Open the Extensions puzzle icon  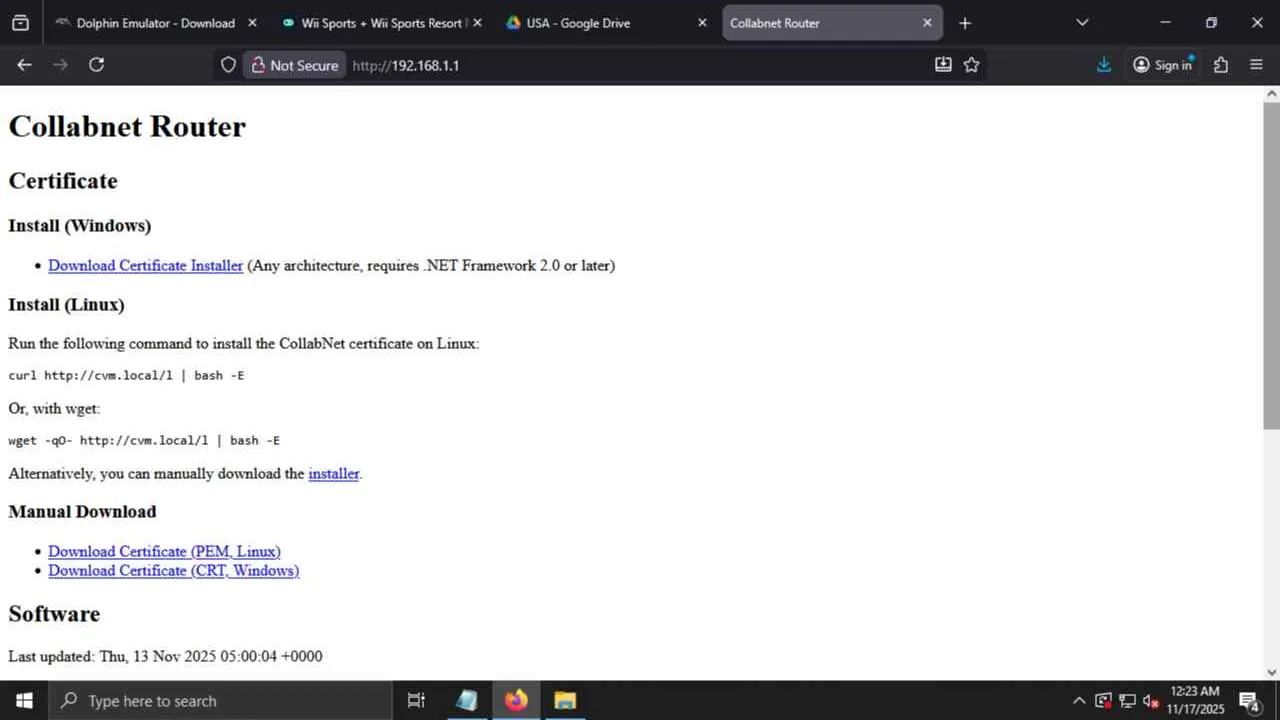(1221, 65)
